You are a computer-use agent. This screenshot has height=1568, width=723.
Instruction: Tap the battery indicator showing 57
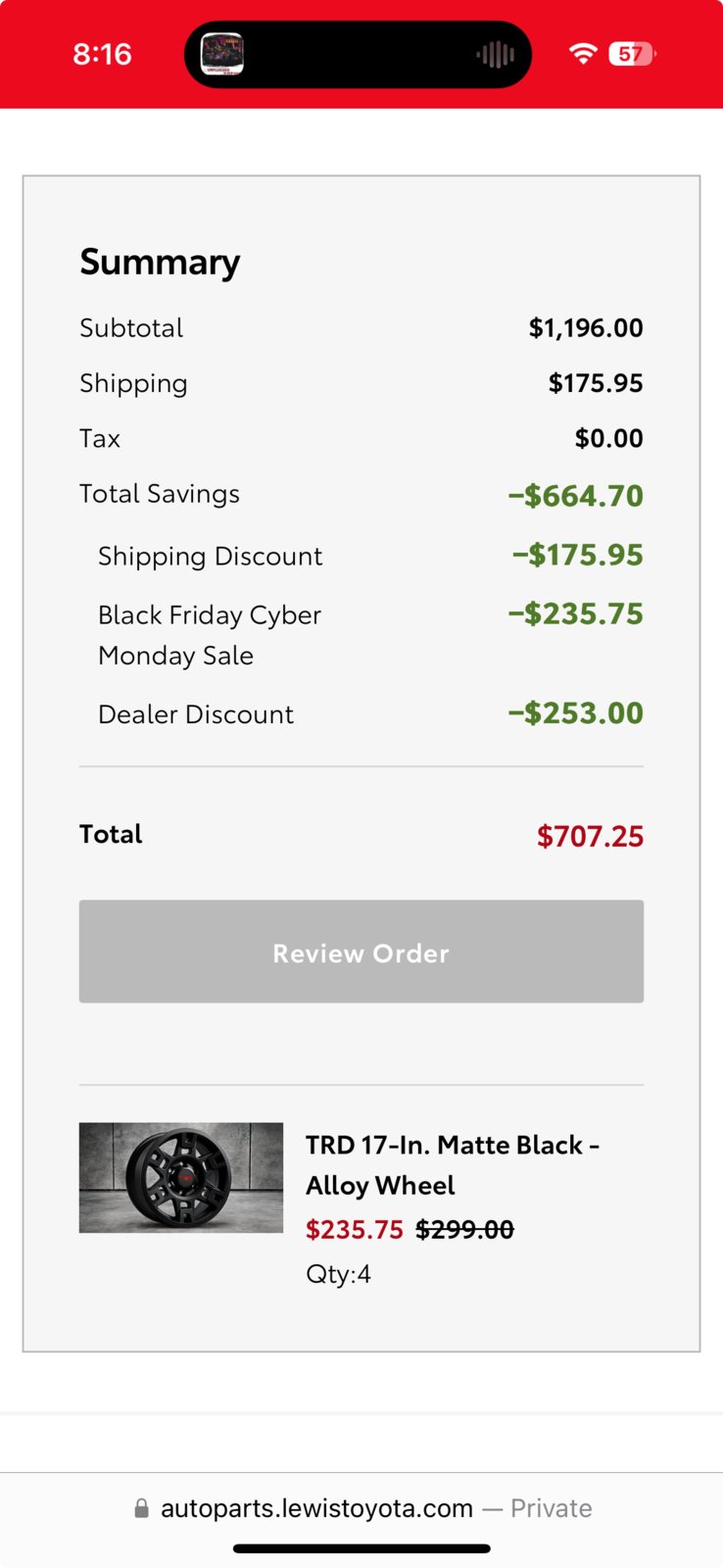click(x=632, y=54)
